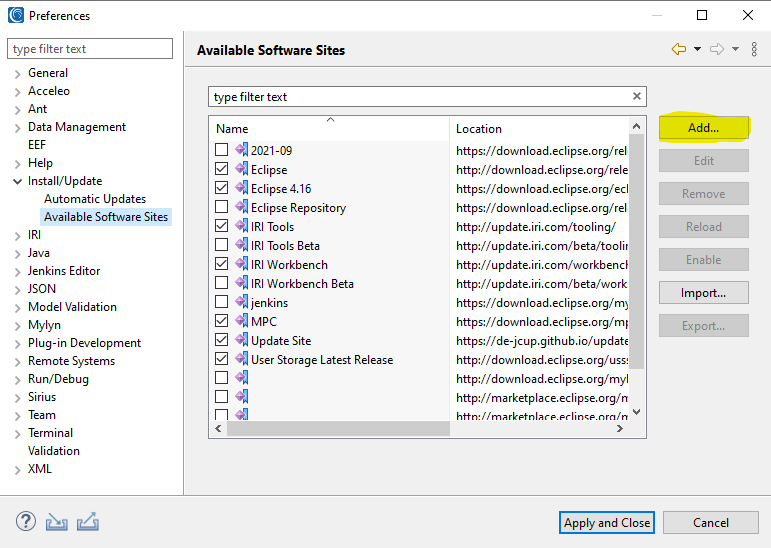Toggle the User Storage Latest Release checkbox
Screen dimensions: 771x548
[221, 359]
